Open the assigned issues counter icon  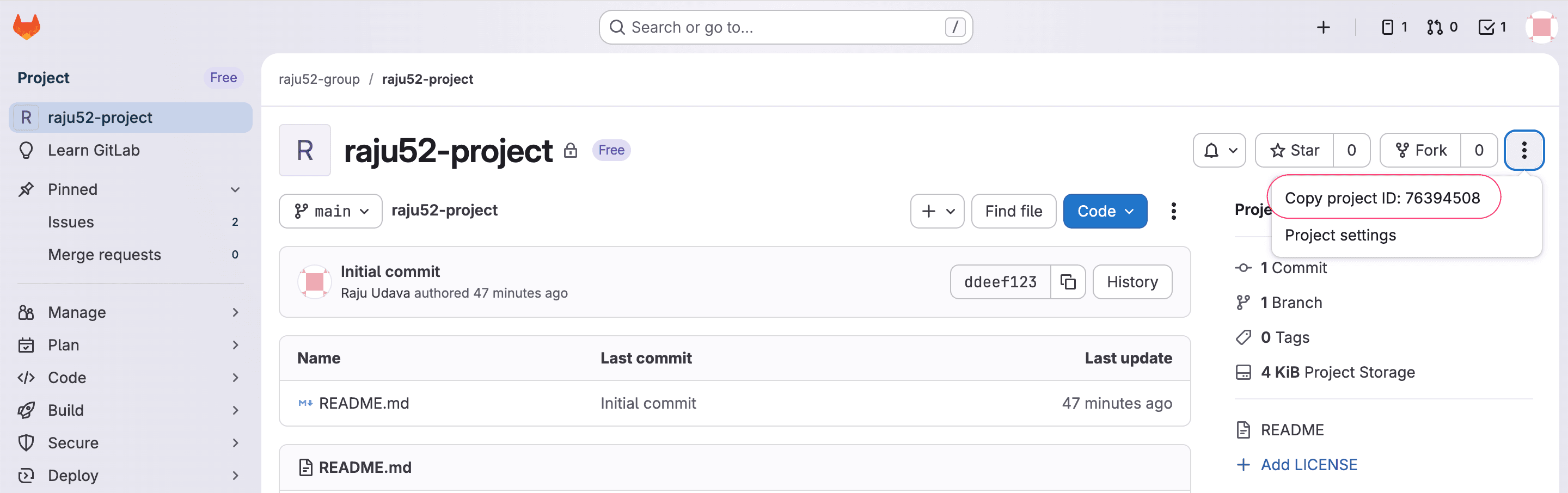(1394, 27)
